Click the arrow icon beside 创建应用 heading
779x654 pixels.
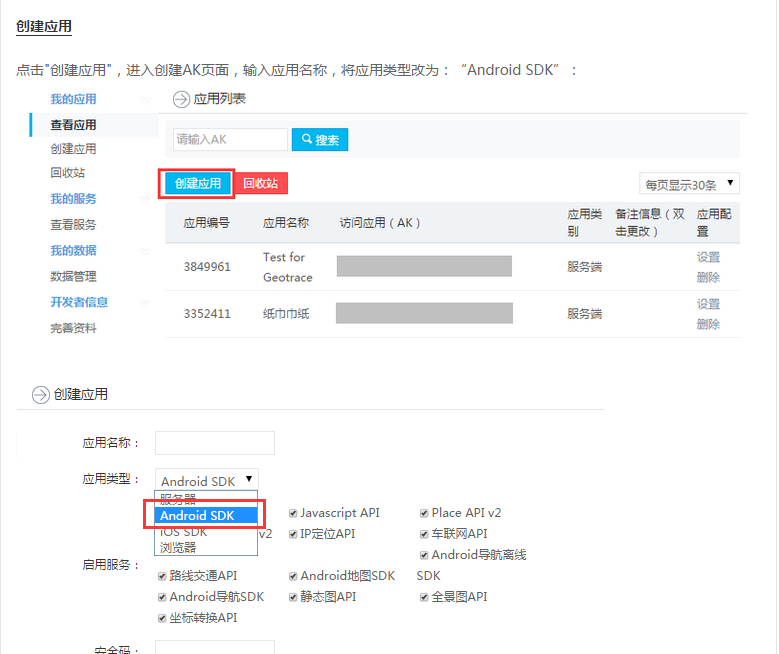[x=41, y=395]
